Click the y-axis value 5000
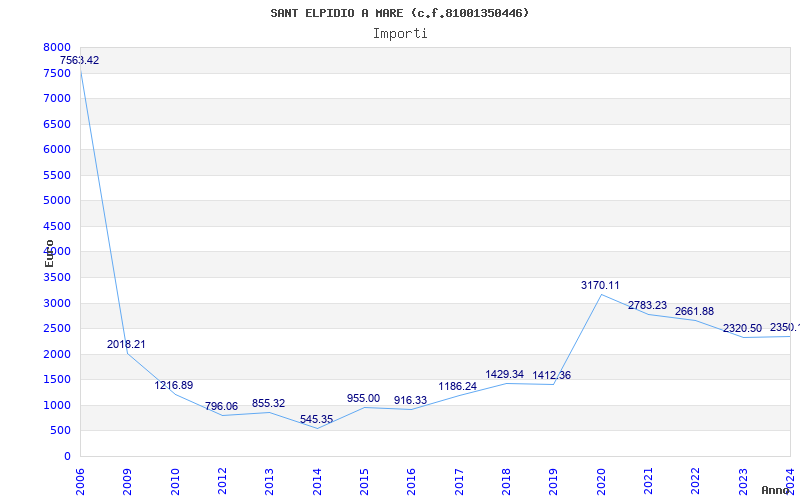 point(57,201)
